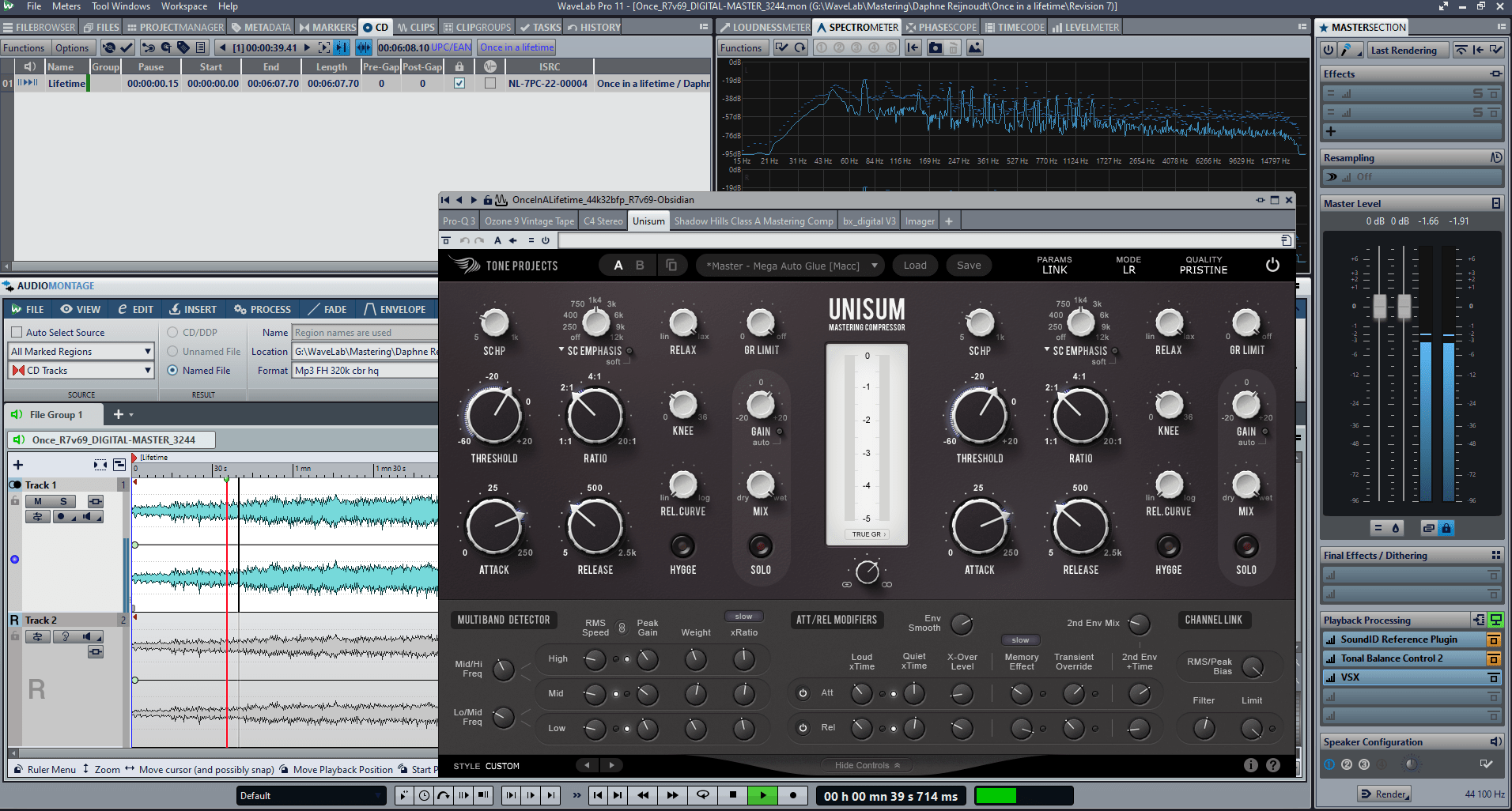Screen dimensions: 1512x811
Task: Select the CD/DDP radio button
Action: (172, 333)
